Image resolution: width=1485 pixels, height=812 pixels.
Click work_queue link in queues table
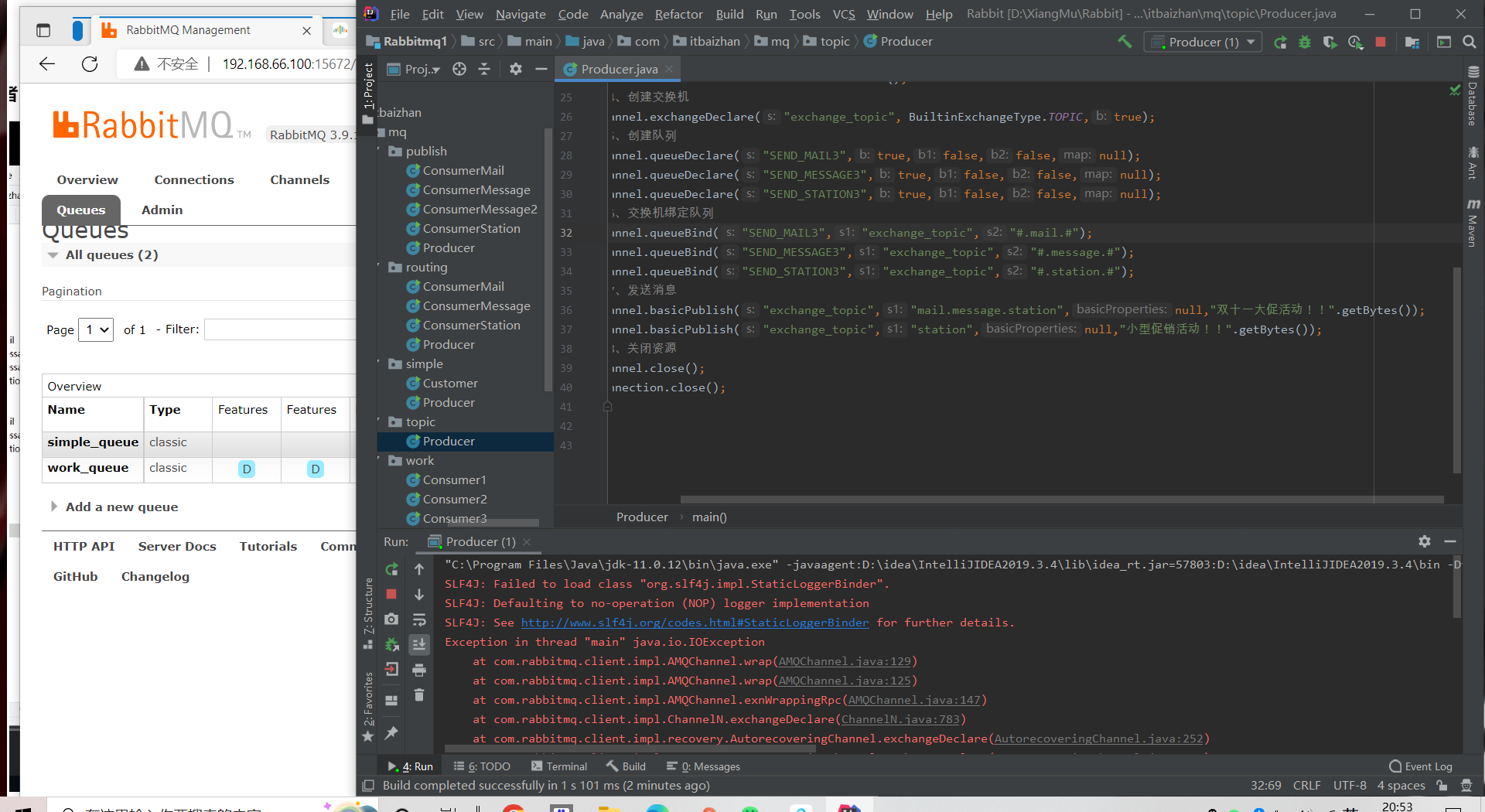[x=88, y=467]
